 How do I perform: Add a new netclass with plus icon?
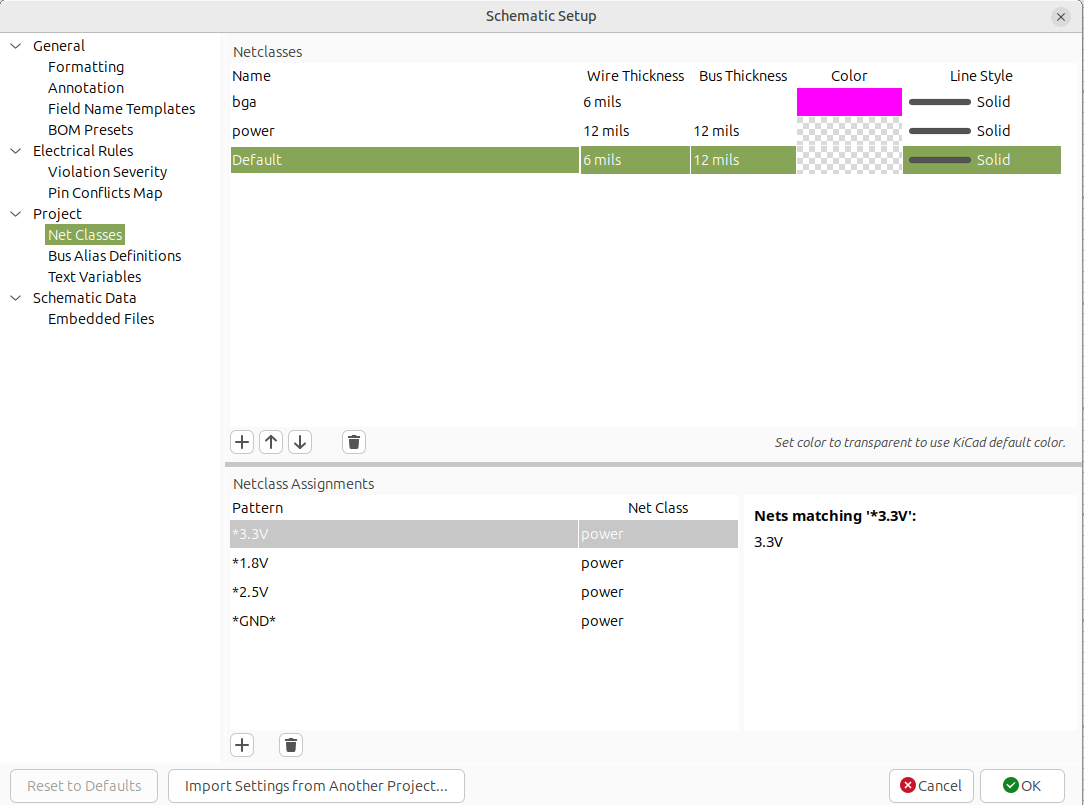[242, 442]
